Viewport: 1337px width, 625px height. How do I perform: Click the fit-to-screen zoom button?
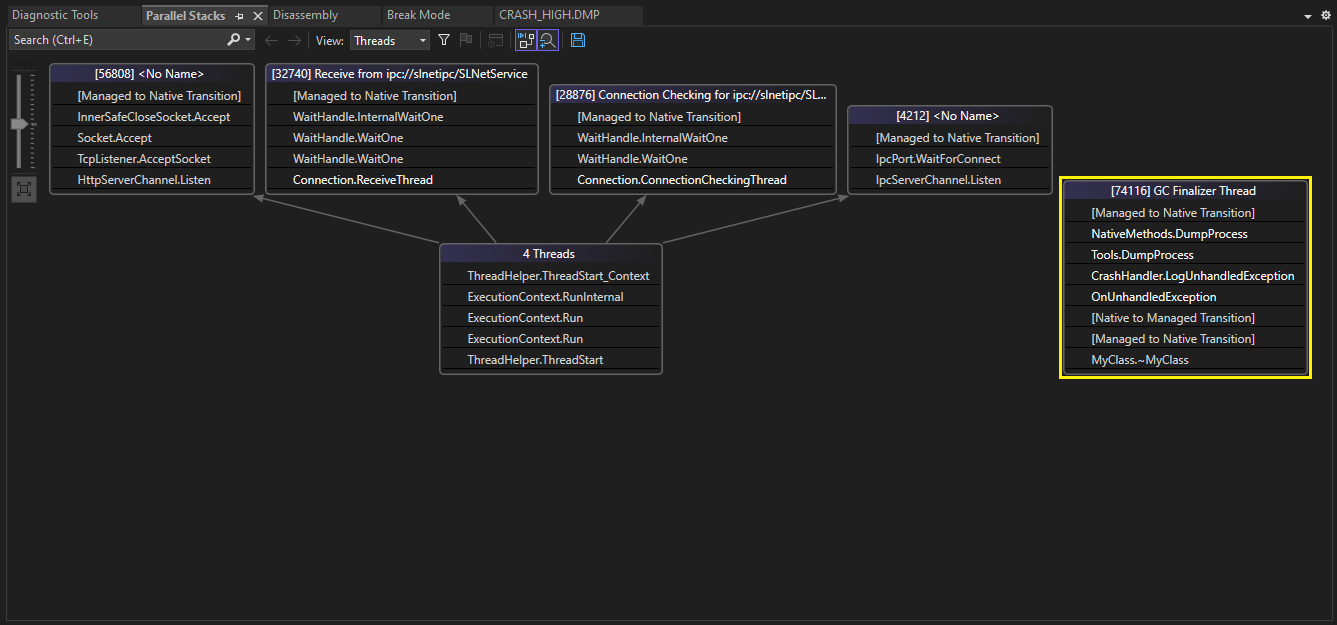point(23,189)
